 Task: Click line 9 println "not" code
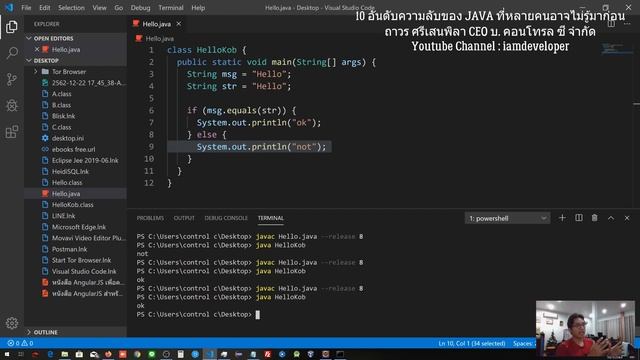(x=262, y=147)
